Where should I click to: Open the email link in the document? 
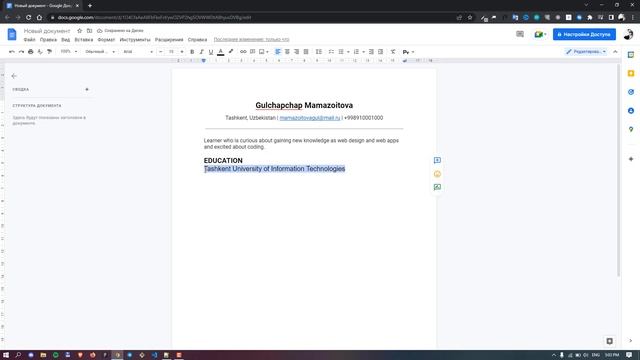click(x=310, y=118)
